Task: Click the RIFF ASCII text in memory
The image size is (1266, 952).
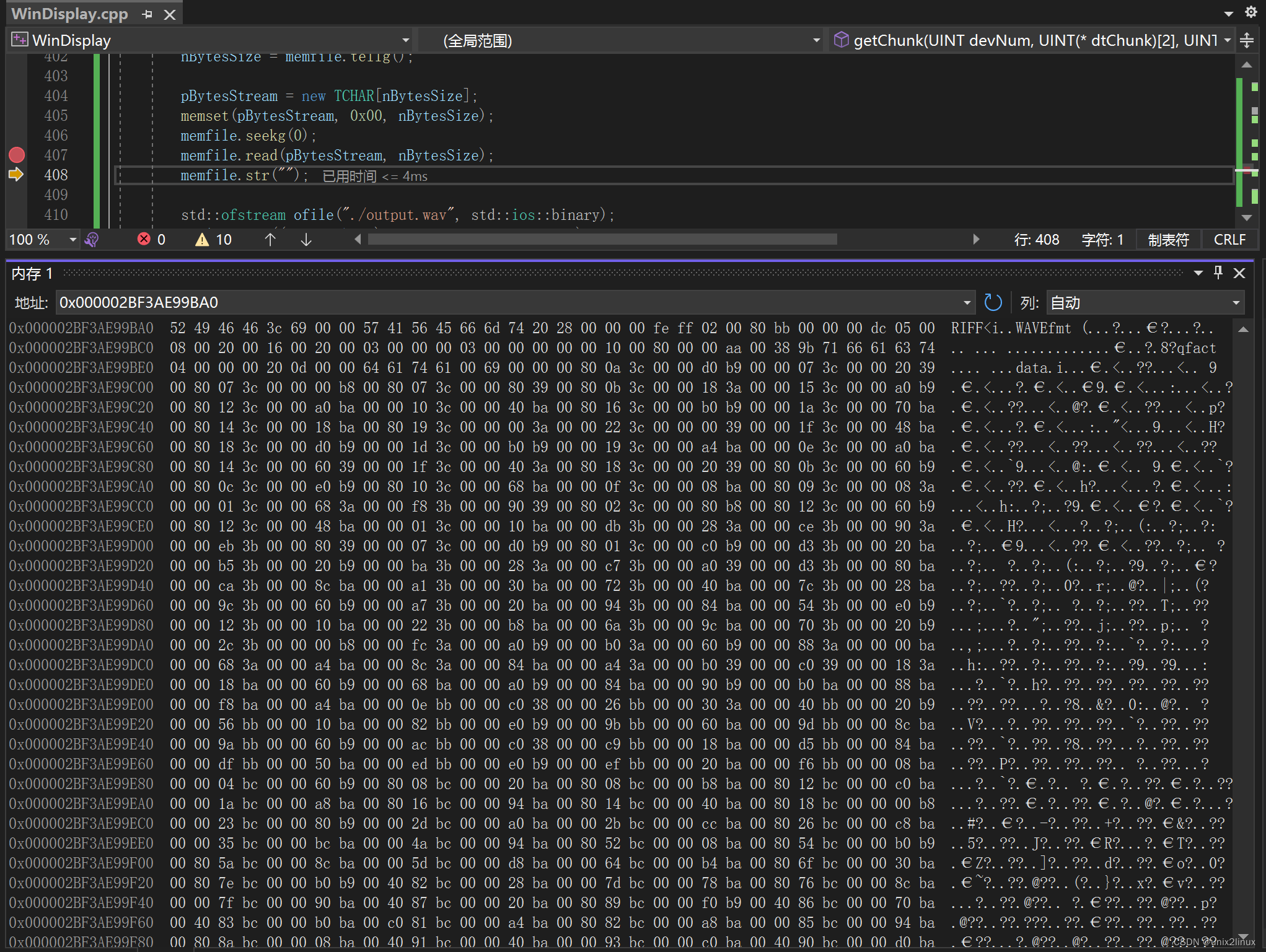Action: (967, 328)
